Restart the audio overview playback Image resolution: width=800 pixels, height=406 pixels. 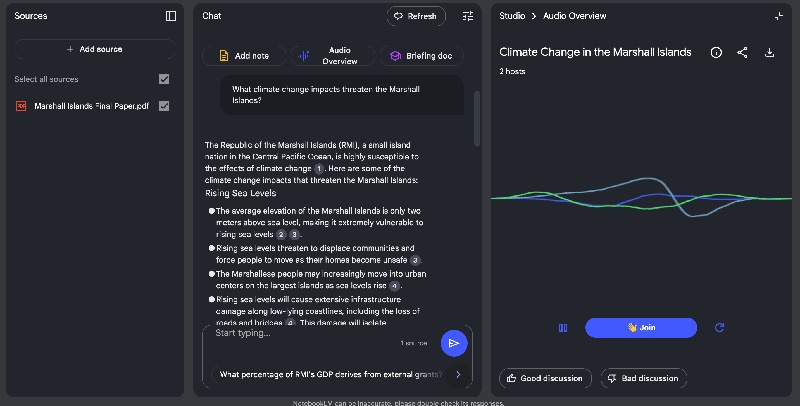[x=719, y=327]
